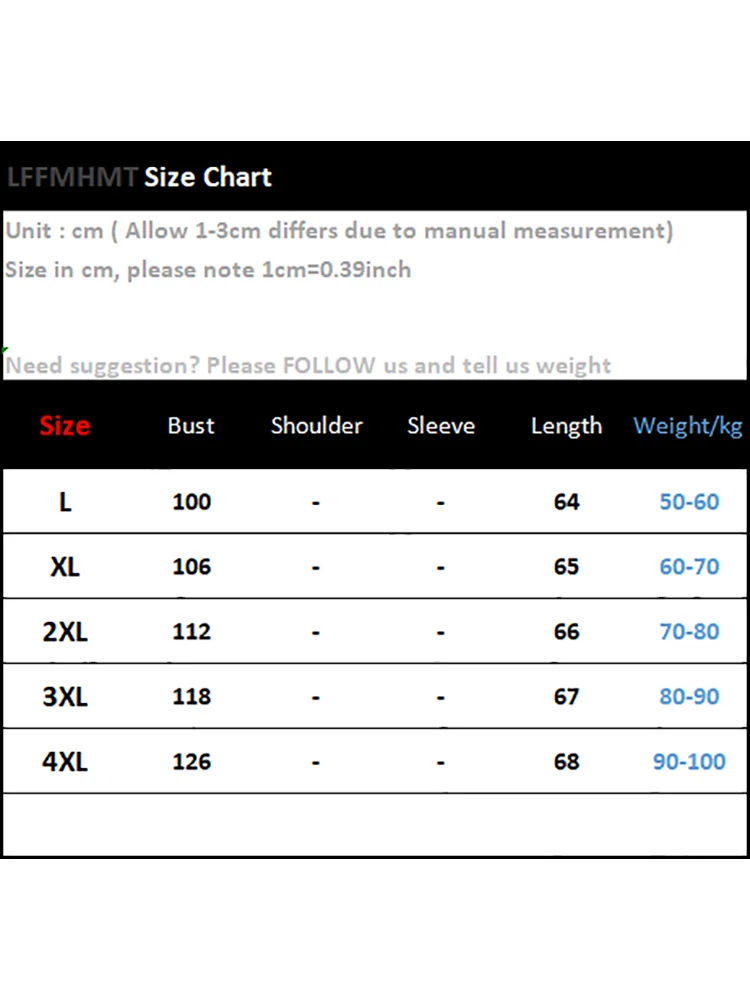Click the bust value 126
The width and height of the screenshot is (750, 1000).
pyautogui.click(x=191, y=762)
